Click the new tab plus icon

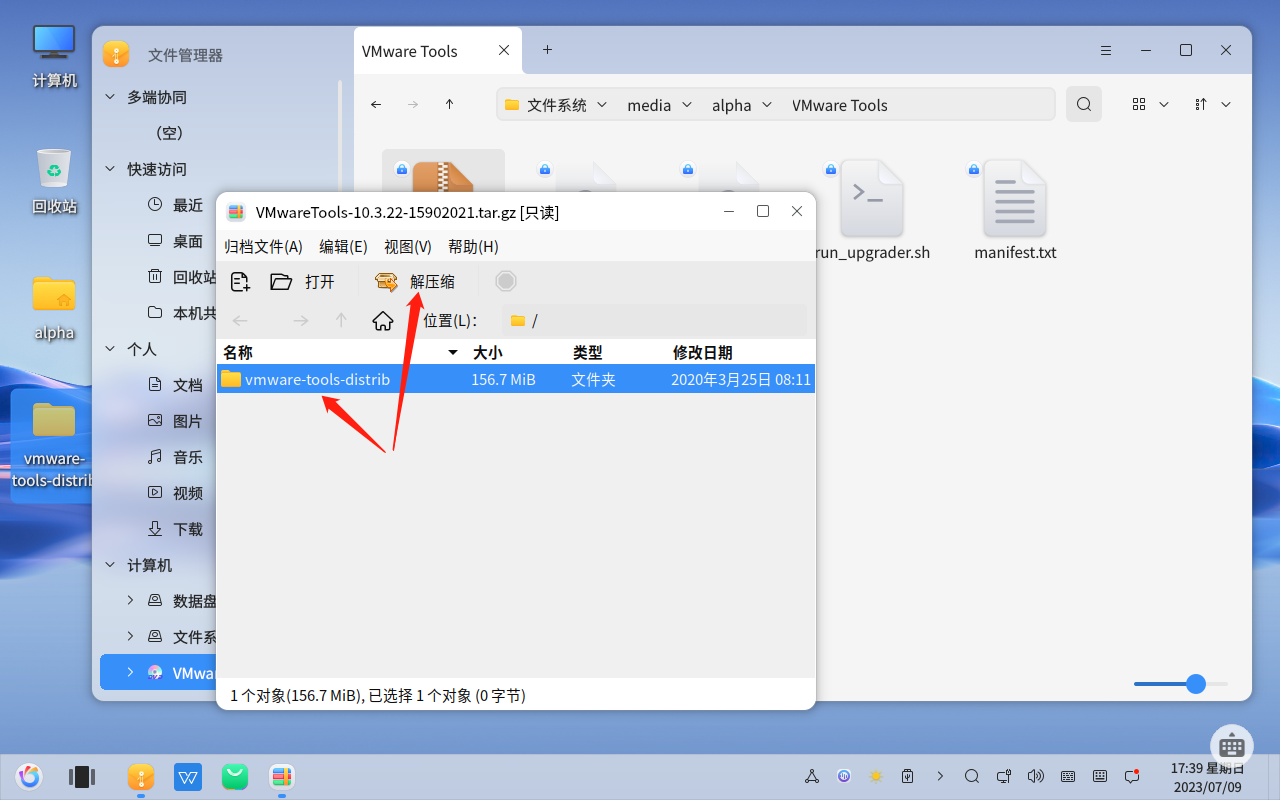click(547, 50)
